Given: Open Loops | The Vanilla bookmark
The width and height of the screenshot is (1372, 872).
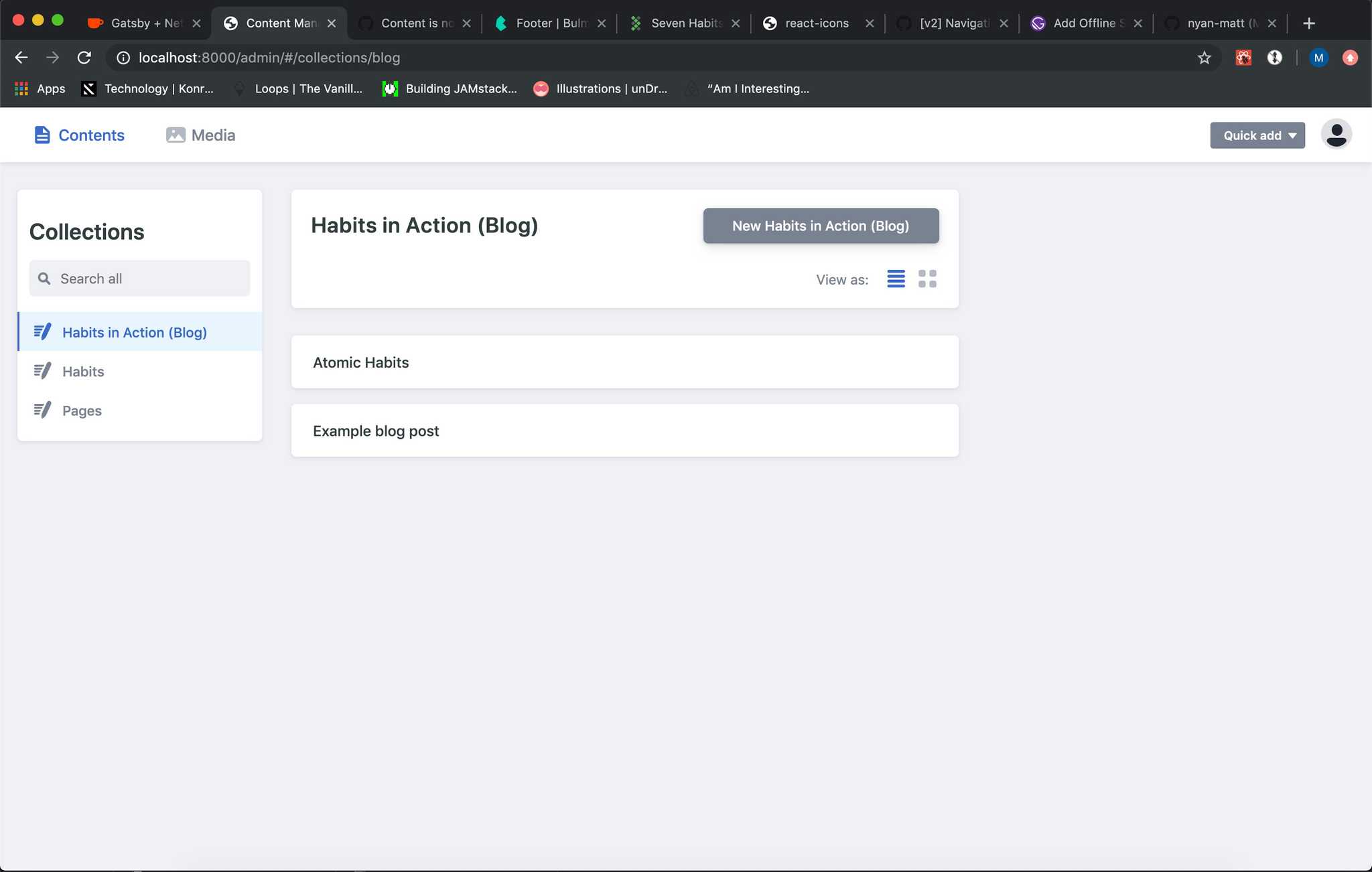Looking at the screenshot, I should pos(297,88).
